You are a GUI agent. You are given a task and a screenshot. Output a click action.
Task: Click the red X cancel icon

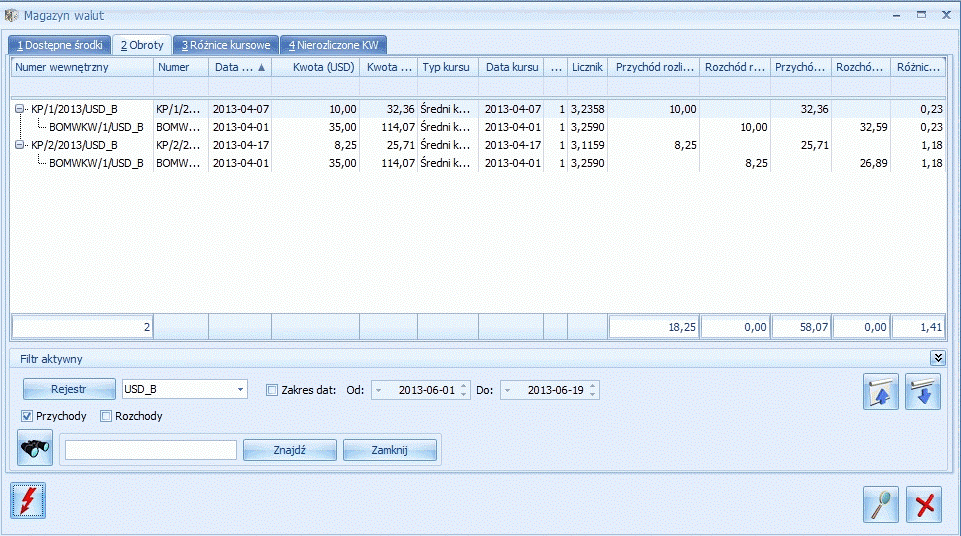pyautogui.click(x=924, y=505)
